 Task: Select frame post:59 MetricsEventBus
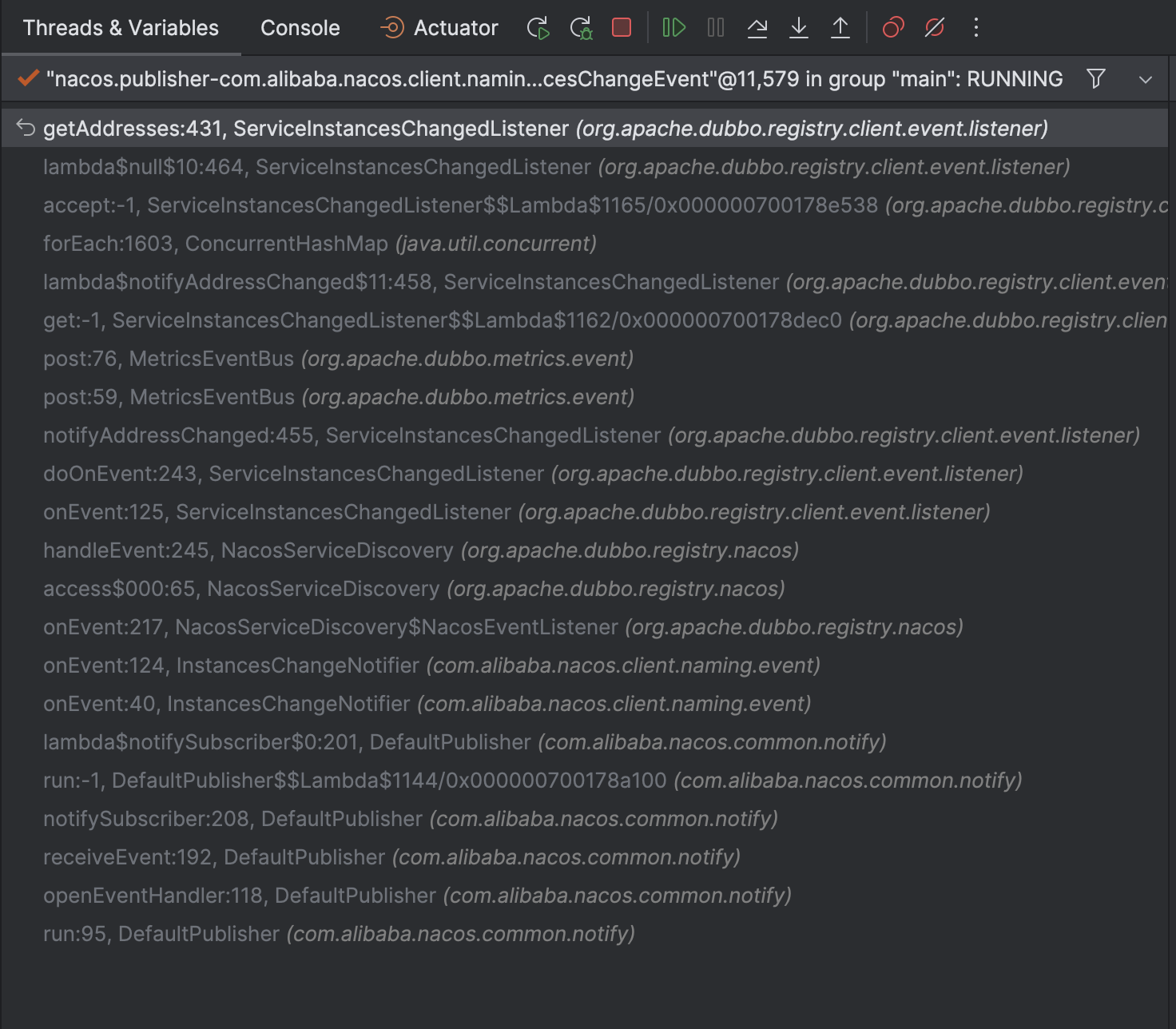coord(585,397)
